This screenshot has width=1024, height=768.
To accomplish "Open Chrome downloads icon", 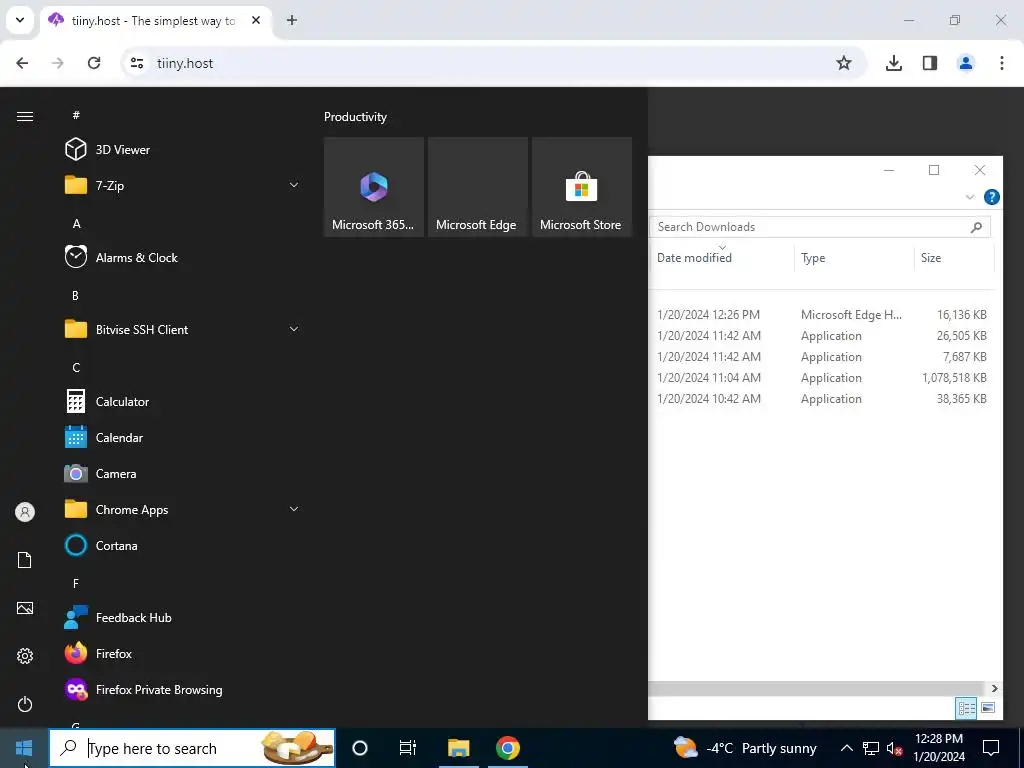I will point(893,63).
